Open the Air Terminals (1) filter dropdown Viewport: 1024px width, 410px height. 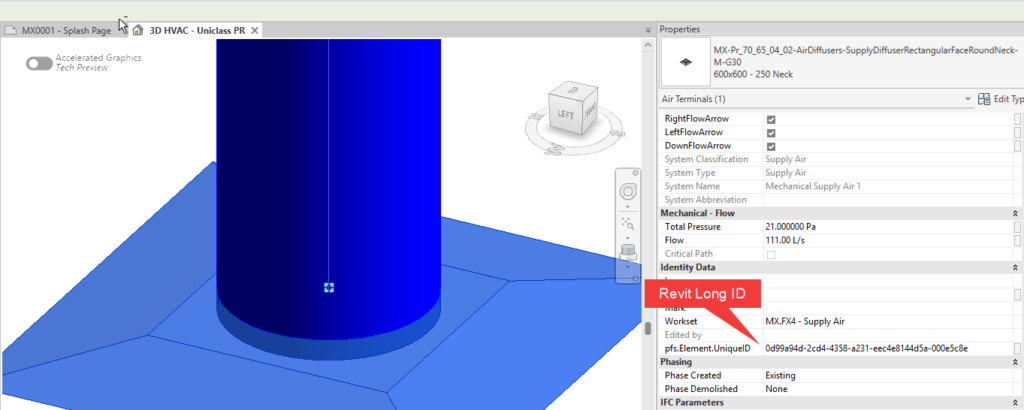[x=968, y=99]
